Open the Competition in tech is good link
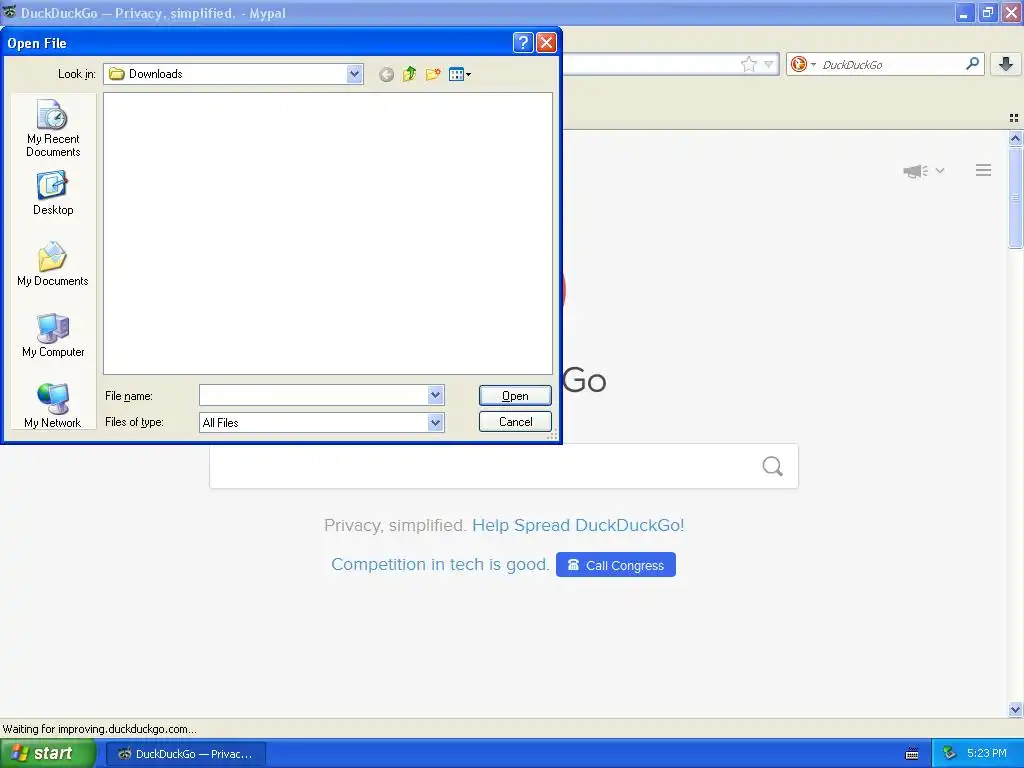The width and height of the screenshot is (1024, 768). click(440, 564)
